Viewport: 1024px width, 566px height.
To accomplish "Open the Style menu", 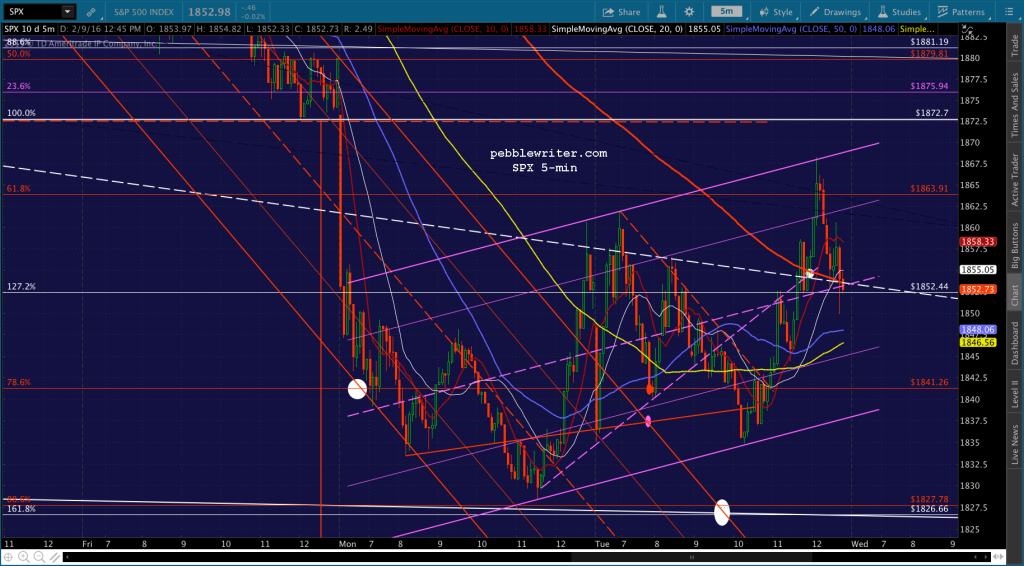I will pos(776,12).
